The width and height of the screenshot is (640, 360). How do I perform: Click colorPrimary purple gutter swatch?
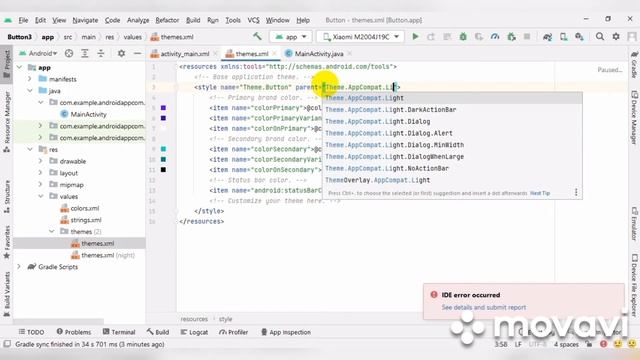(x=163, y=108)
